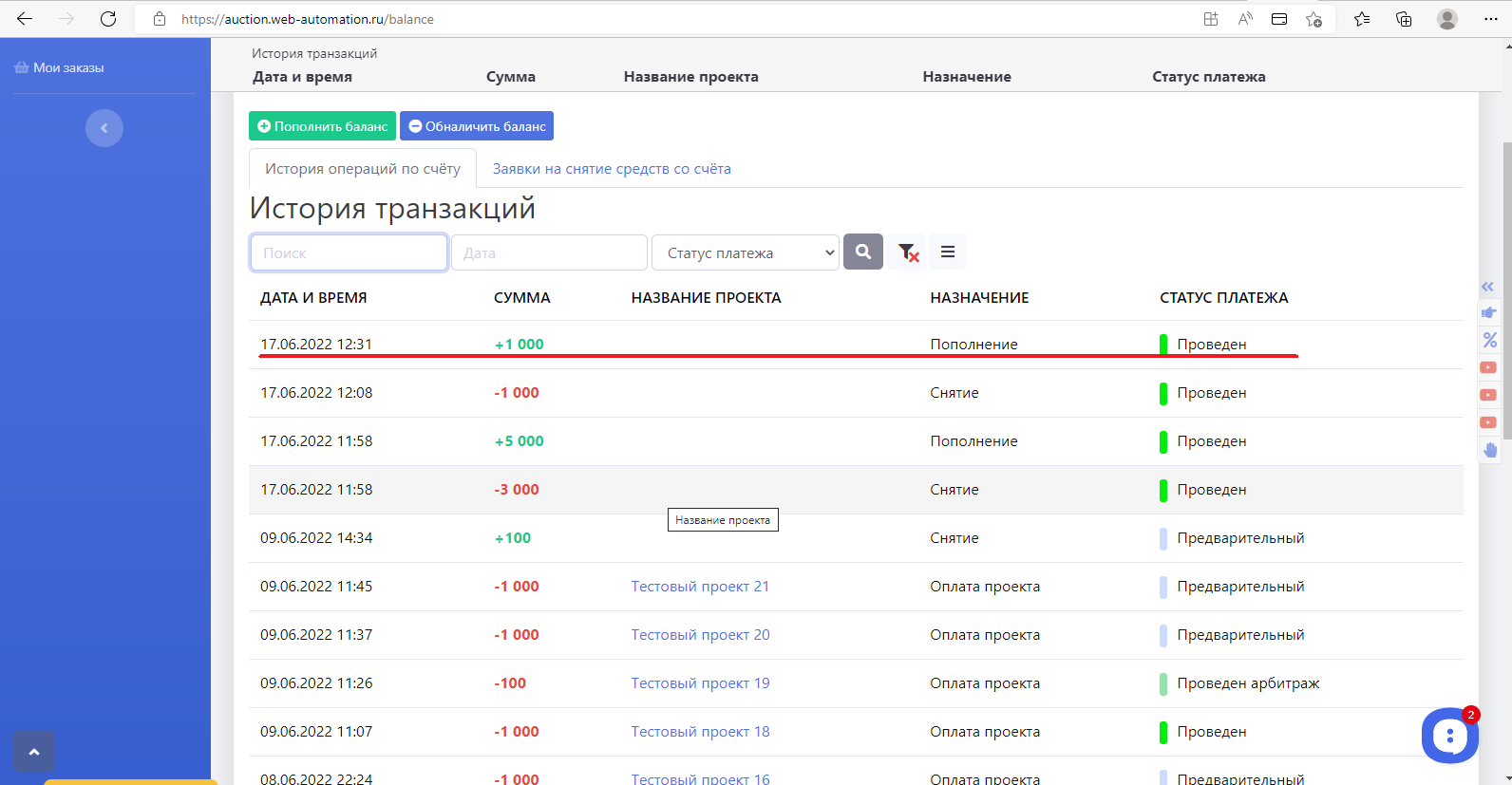
Task: Click the percent icon in right panel
Action: (1489, 340)
